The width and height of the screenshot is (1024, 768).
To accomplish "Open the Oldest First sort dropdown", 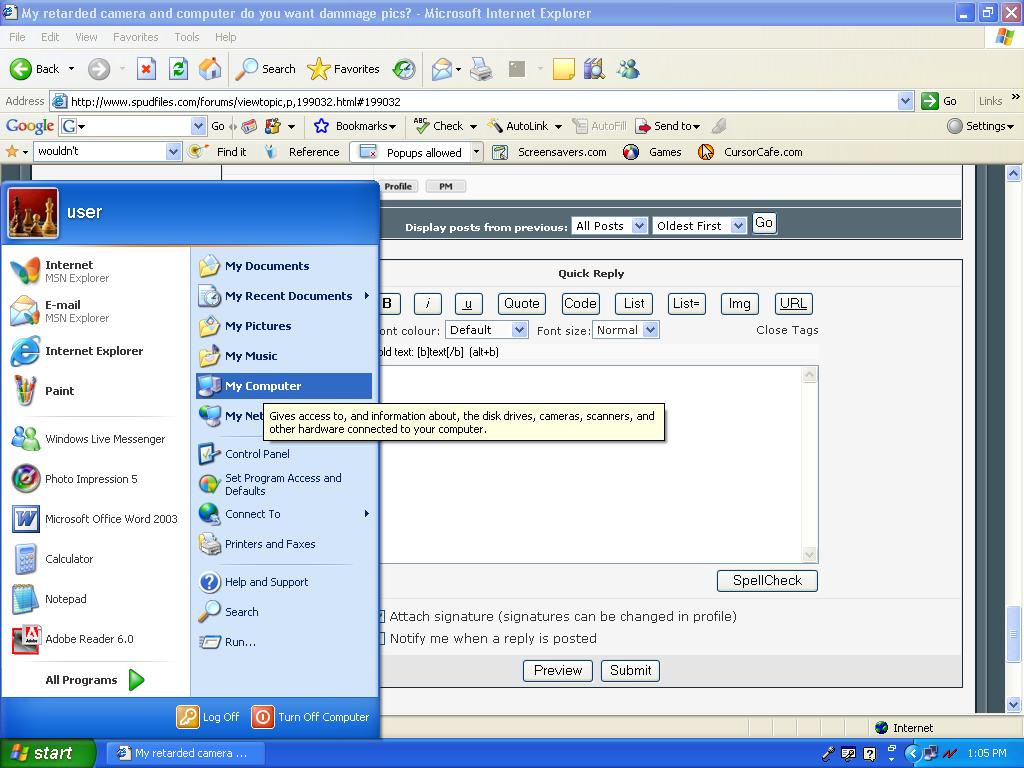I will coord(698,226).
